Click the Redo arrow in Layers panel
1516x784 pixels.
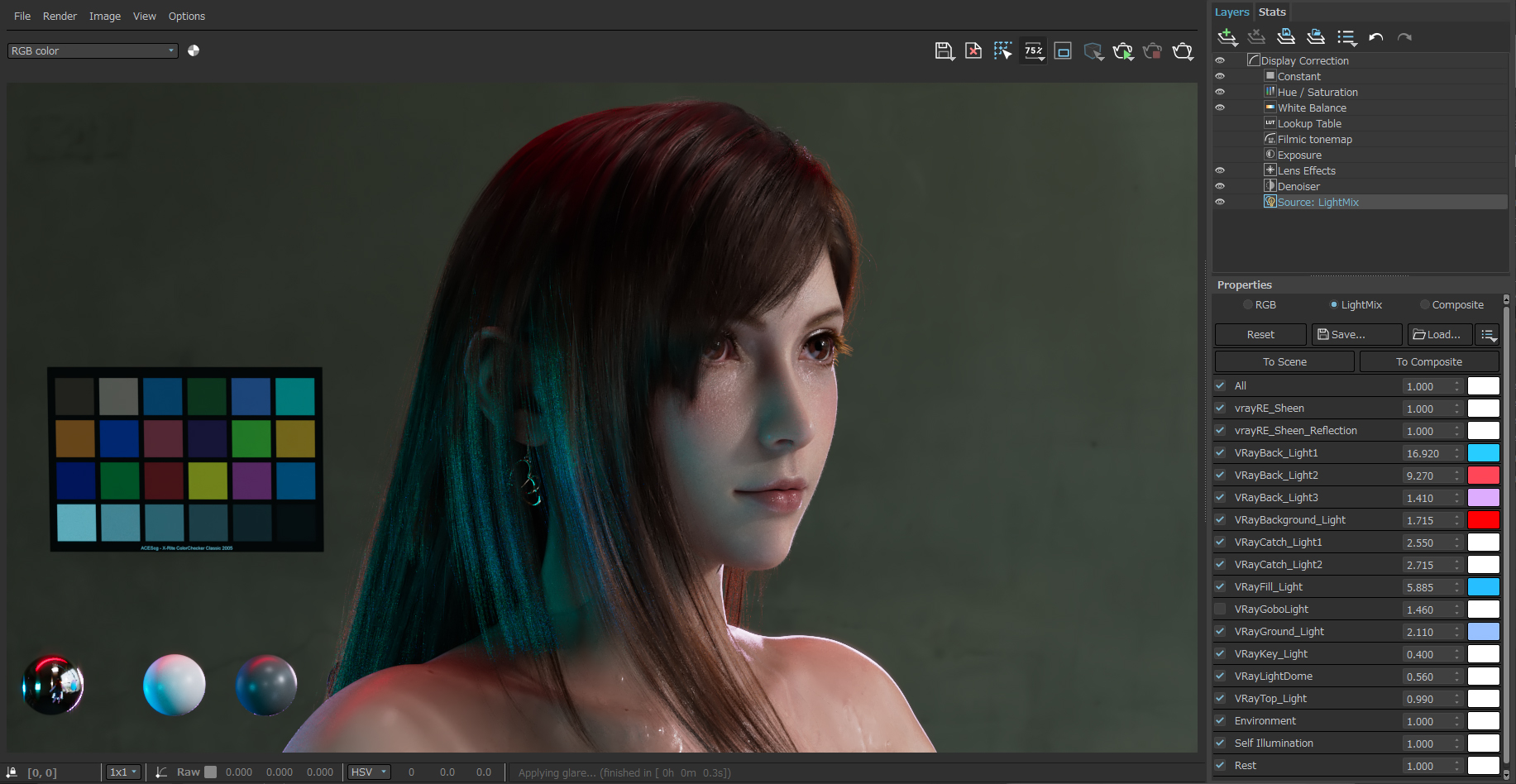tap(1404, 37)
